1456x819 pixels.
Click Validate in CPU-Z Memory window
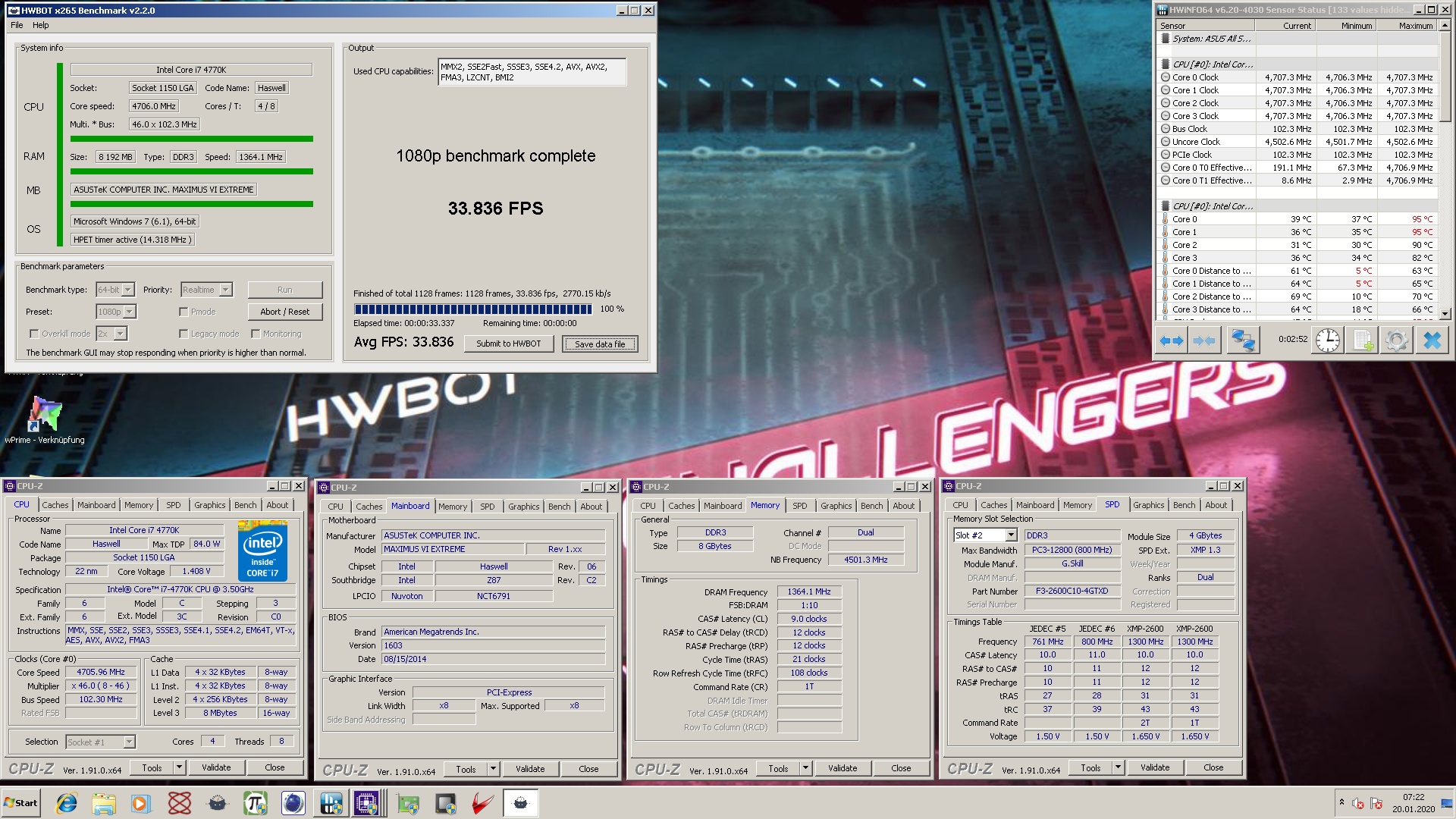coord(843,768)
